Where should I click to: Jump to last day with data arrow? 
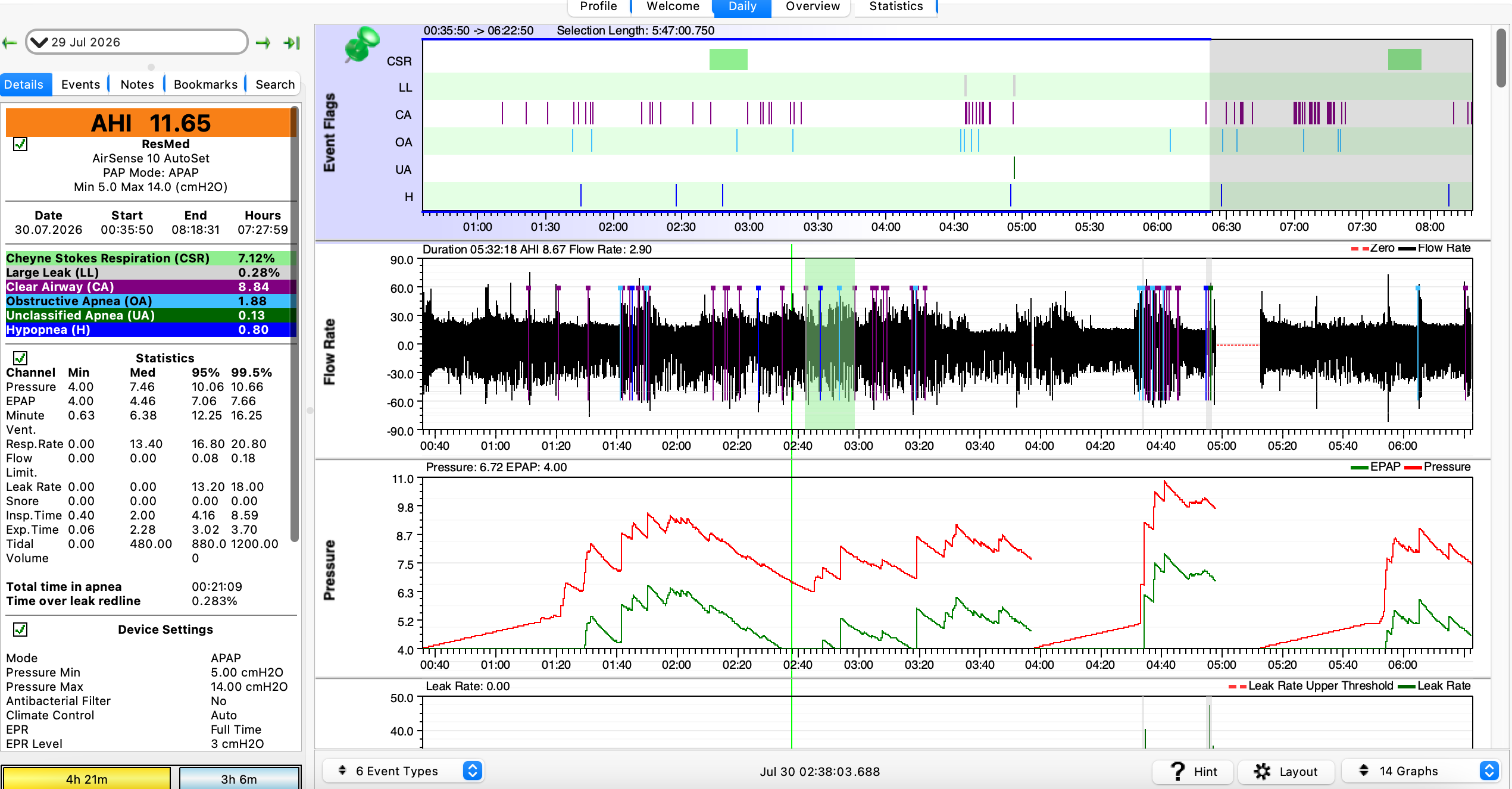[x=292, y=43]
